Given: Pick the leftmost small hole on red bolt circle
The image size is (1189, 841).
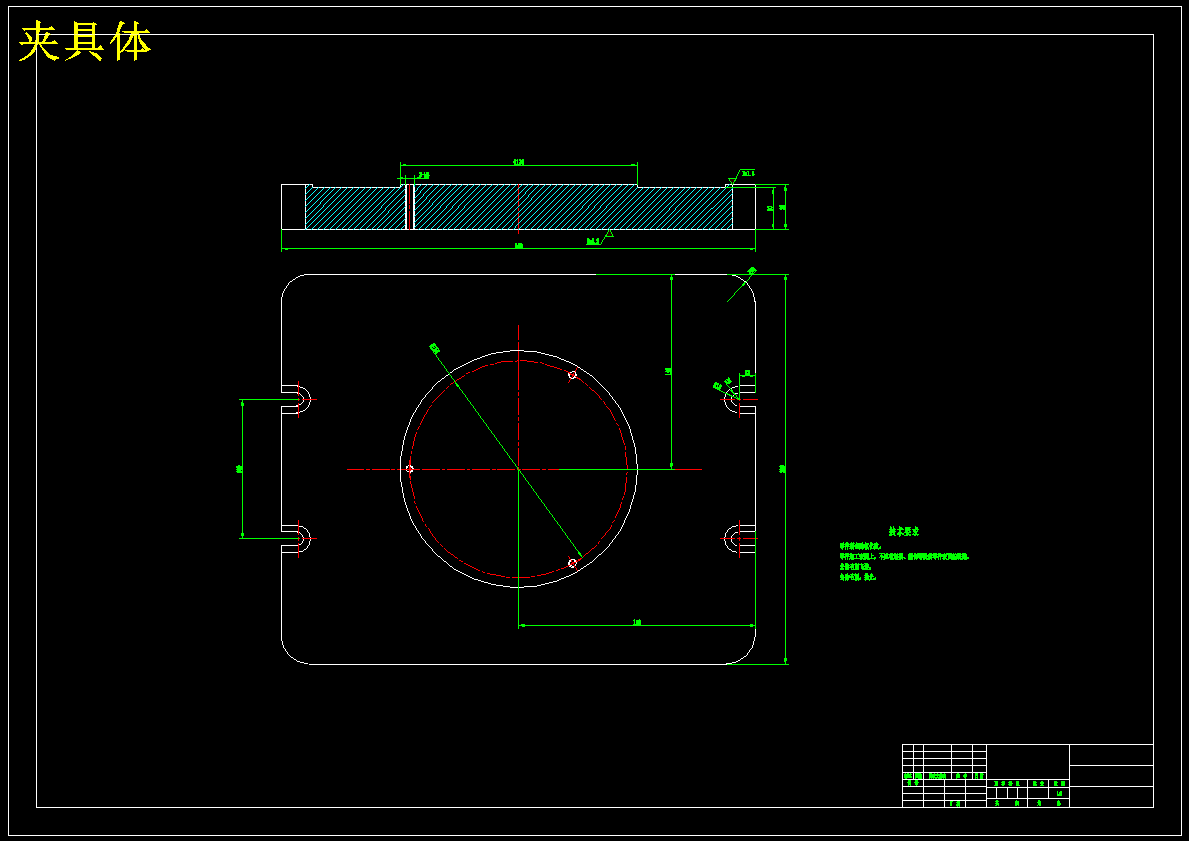Looking at the screenshot, I should tap(409, 469).
